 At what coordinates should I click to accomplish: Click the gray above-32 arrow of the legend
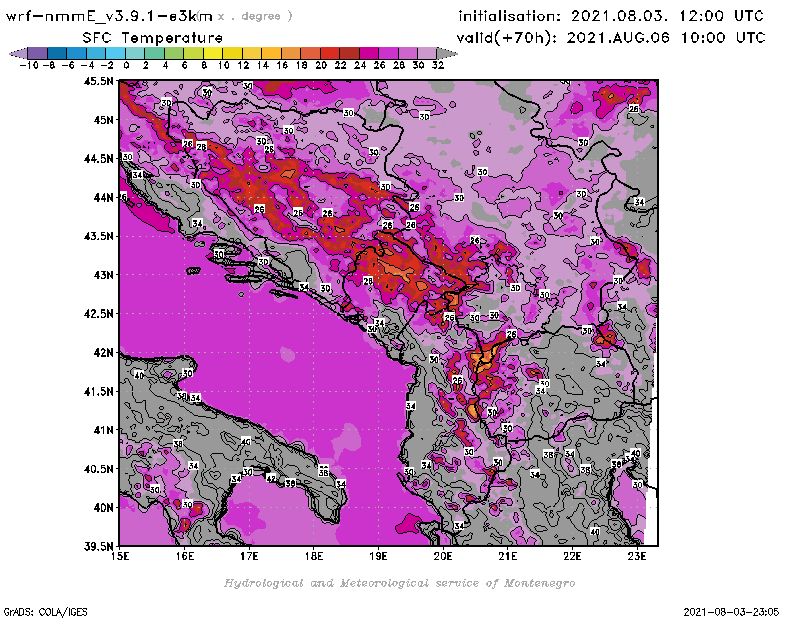447,53
